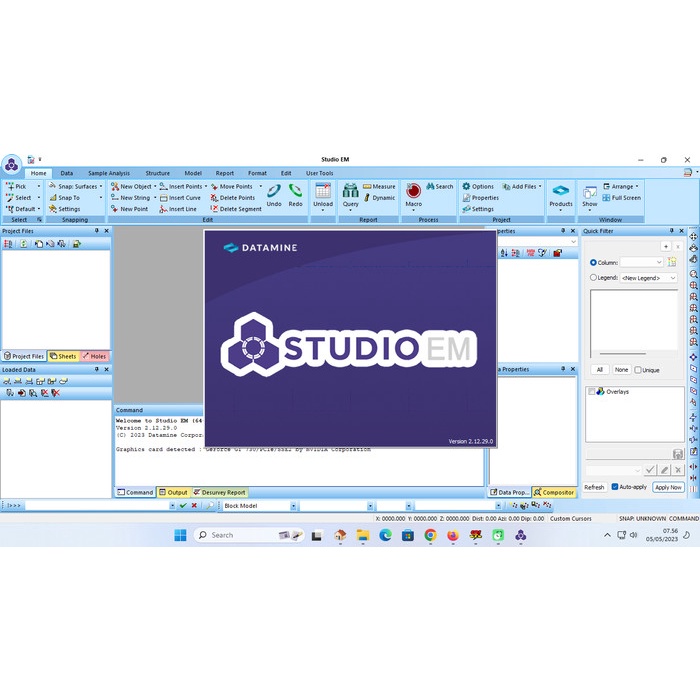
Task: Expand the New Object dropdown arrow
Action: (x=155, y=186)
